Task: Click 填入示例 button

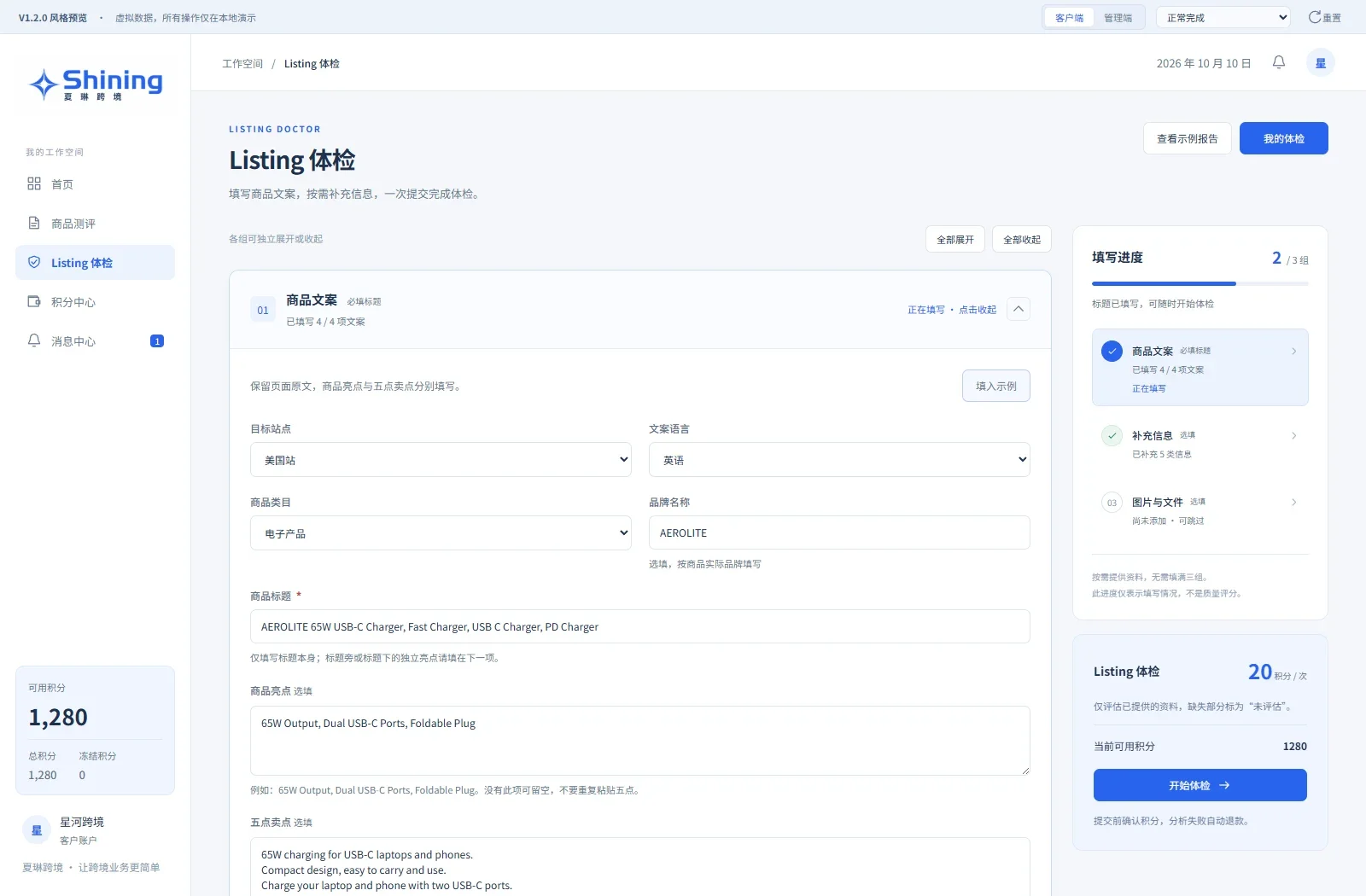Action: click(995, 386)
